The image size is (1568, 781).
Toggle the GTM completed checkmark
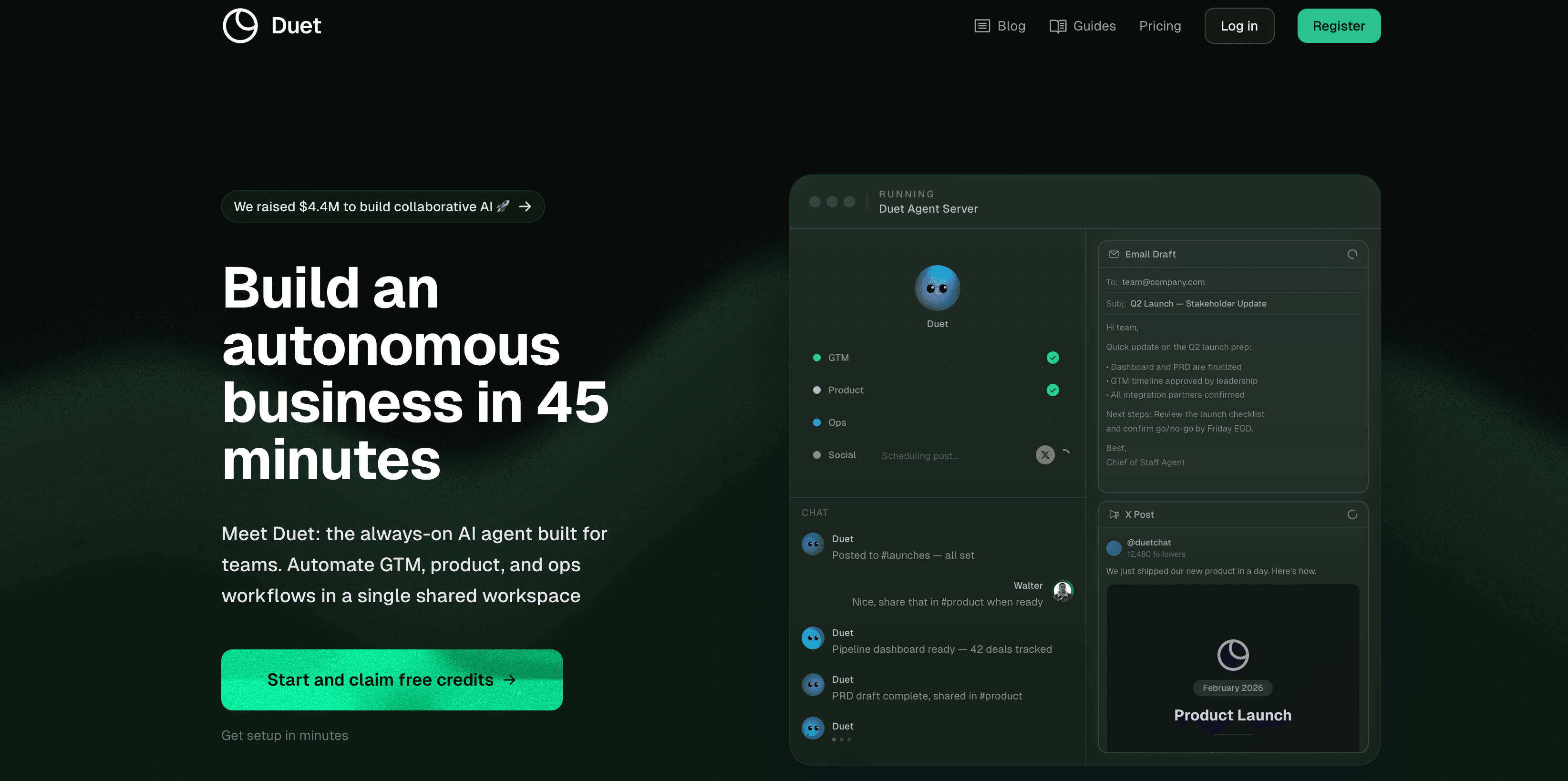(x=1052, y=357)
